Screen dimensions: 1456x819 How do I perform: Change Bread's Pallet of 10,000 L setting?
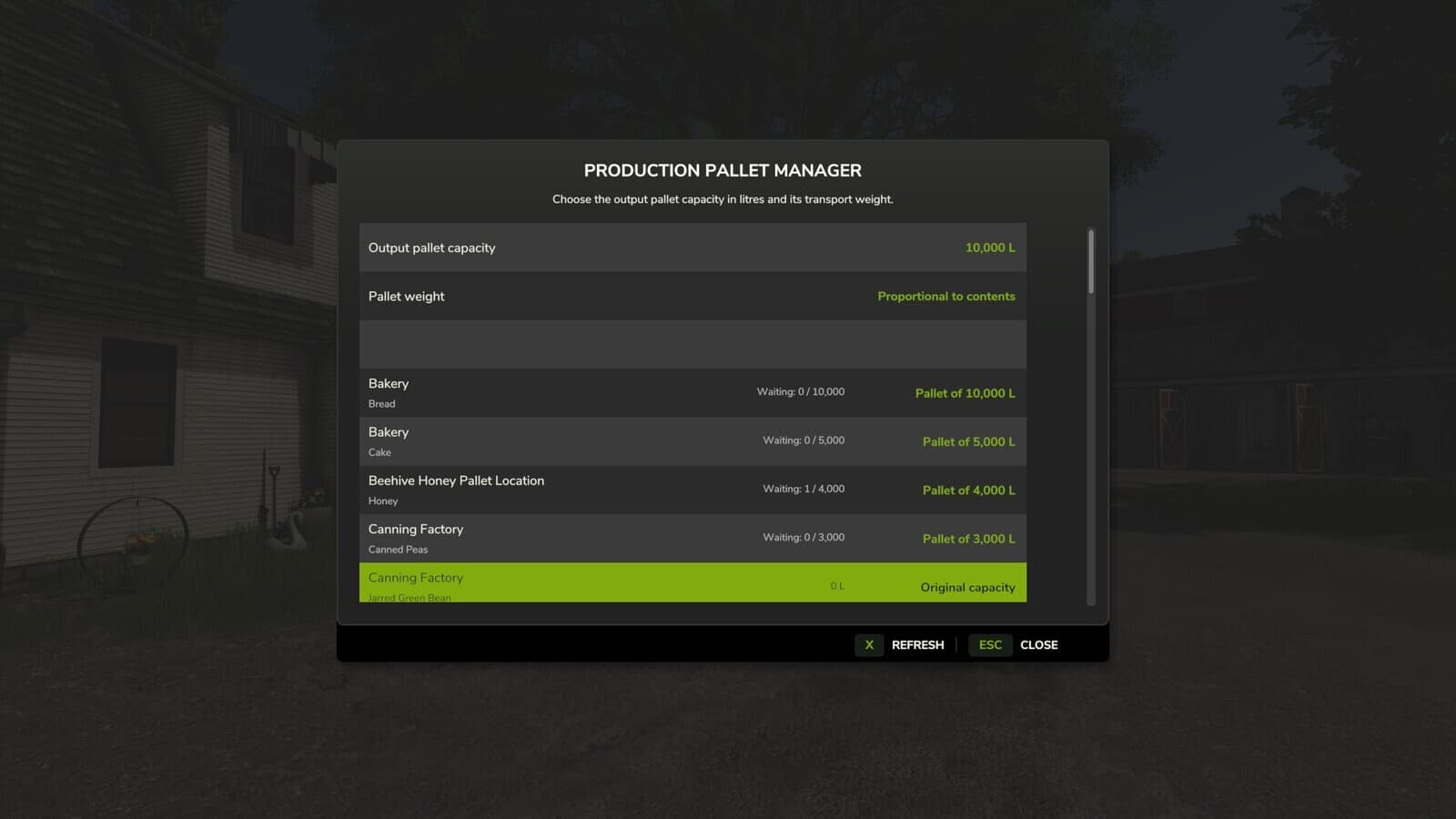pos(965,393)
